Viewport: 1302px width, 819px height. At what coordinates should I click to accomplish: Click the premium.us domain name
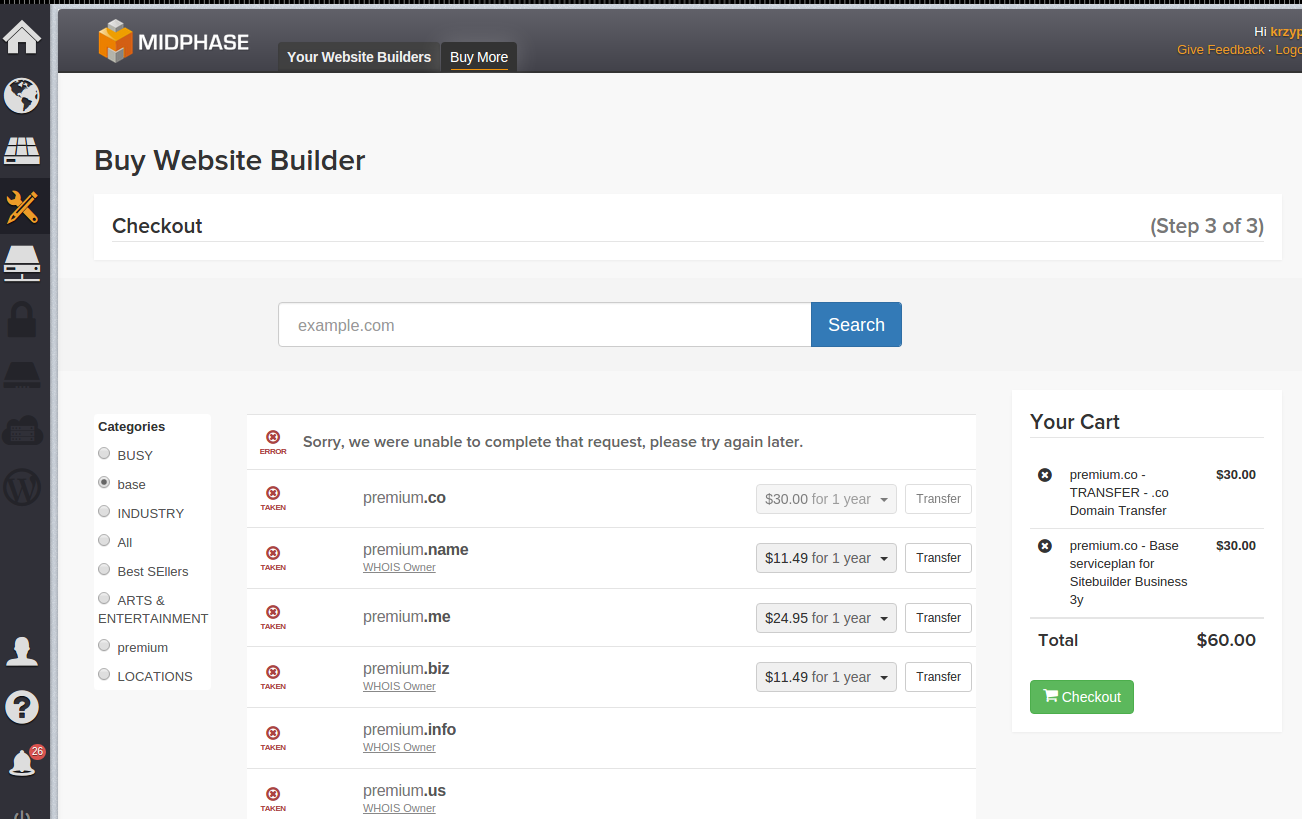coord(404,791)
